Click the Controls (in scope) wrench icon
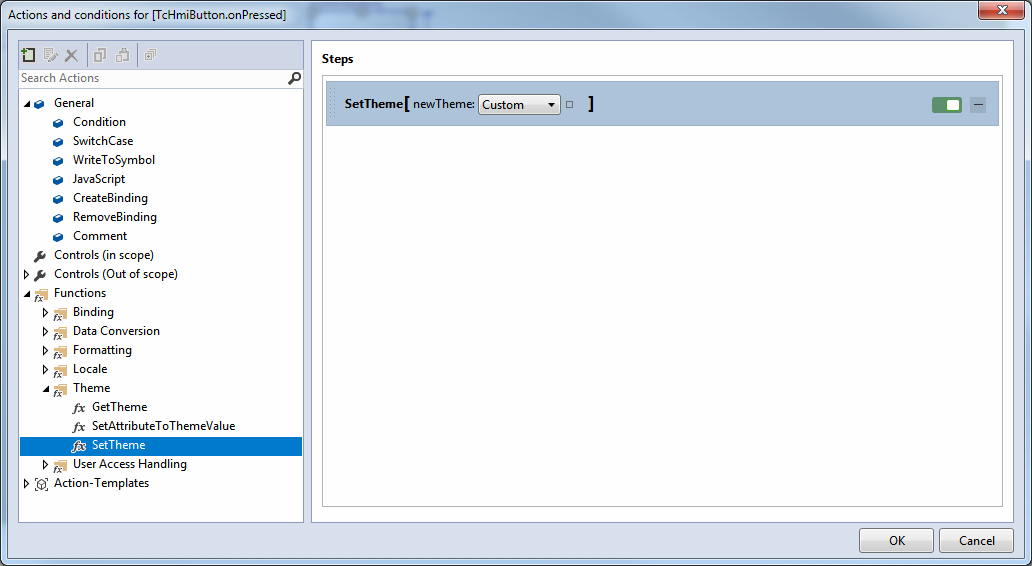Screen dimensions: 1032x566 click(39, 256)
